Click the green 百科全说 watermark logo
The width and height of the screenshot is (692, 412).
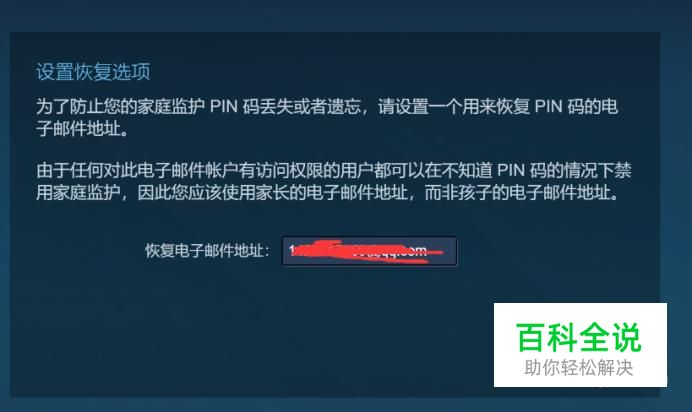(578, 337)
